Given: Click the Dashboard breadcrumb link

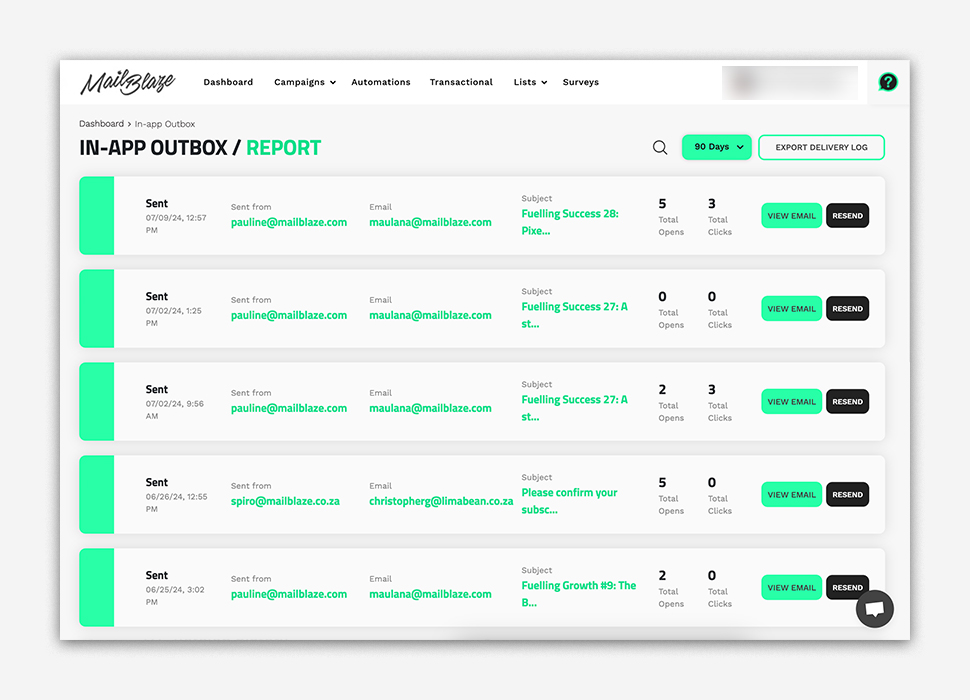Looking at the screenshot, I should tap(101, 124).
